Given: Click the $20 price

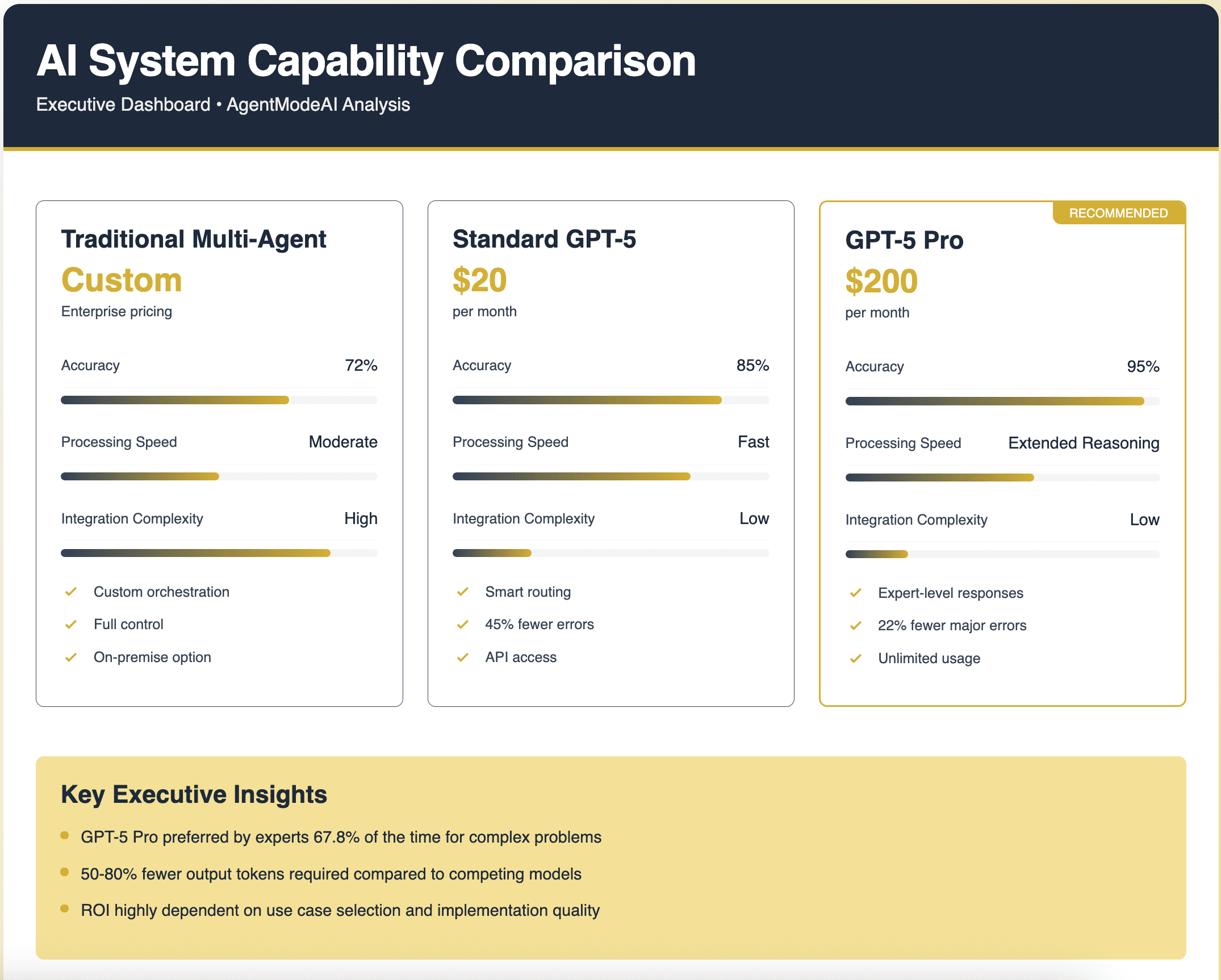Looking at the screenshot, I should tap(479, 280).
